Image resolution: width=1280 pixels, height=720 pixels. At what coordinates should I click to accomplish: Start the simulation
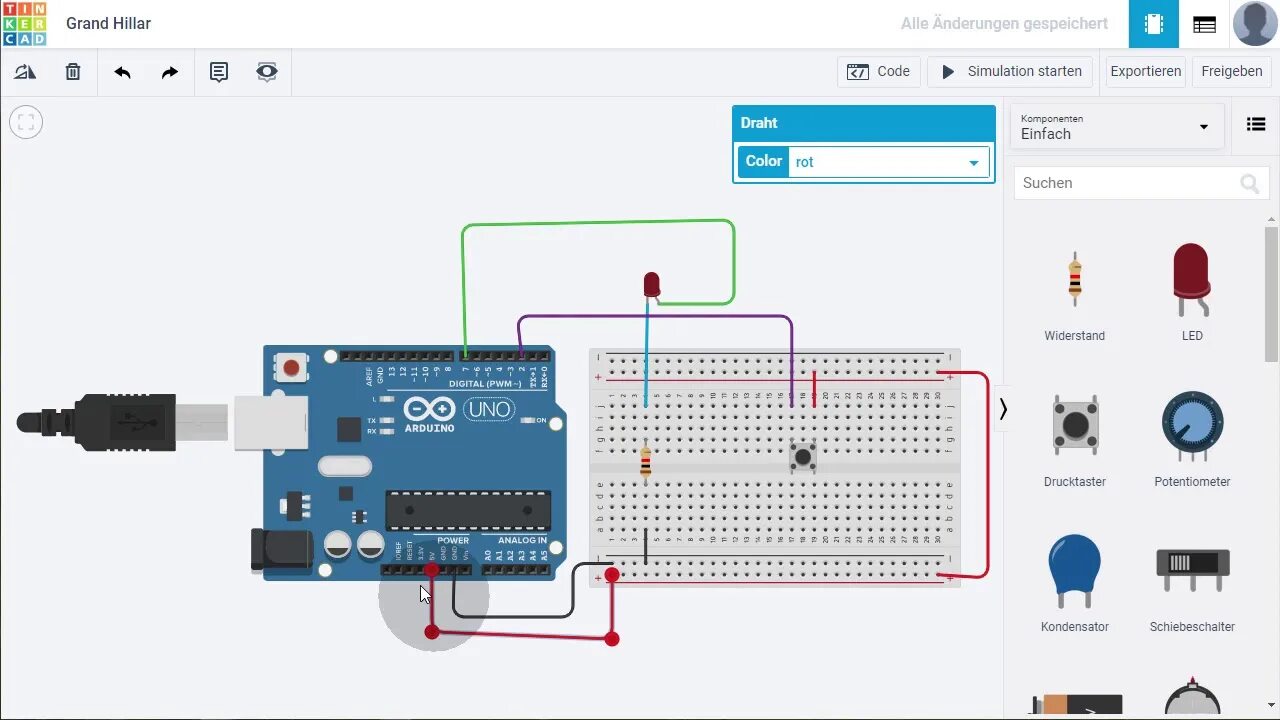click(x=1010, y=71)
